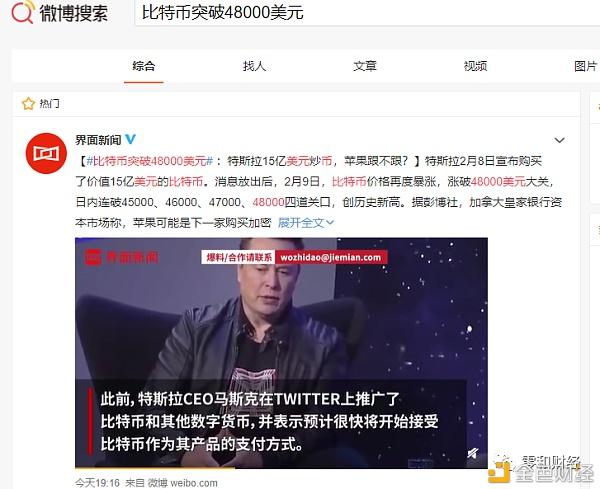Image resolution: width=600 pixels, height=489 pixels.
Task: Click the video corner icon at bottom right
Action: (x=473, y=454)
